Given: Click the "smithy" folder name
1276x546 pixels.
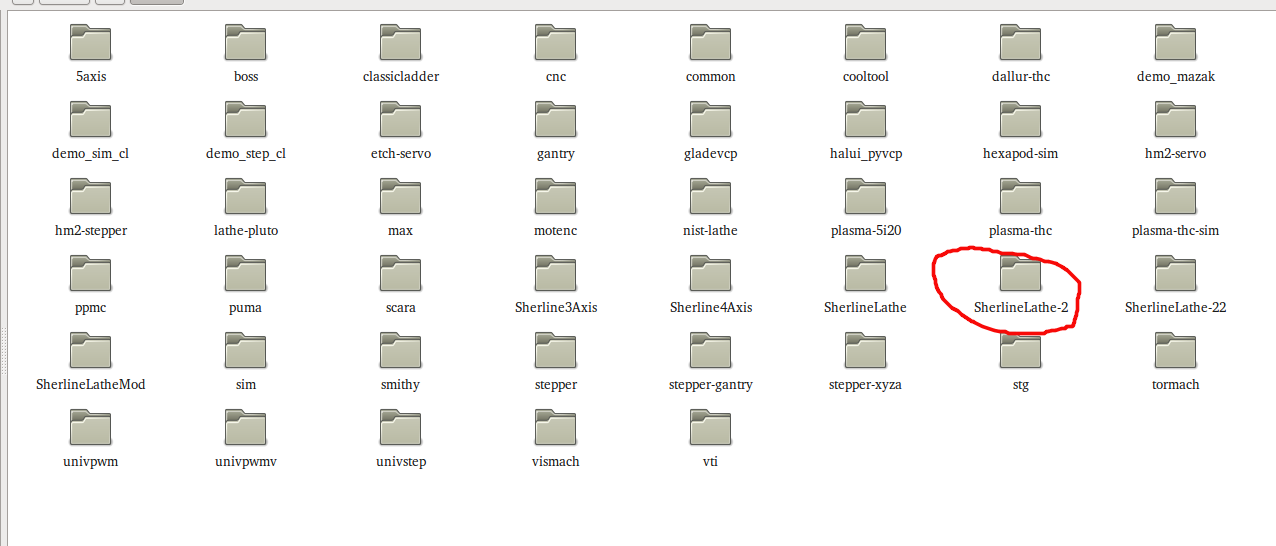Looking at the screenshot, I should [400, 384].
